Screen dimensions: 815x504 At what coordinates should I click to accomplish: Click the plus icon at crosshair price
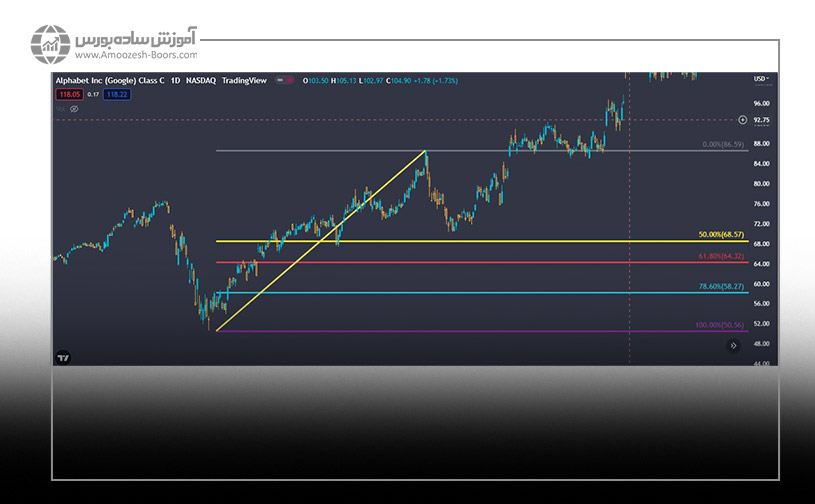(x=742, y=120)
